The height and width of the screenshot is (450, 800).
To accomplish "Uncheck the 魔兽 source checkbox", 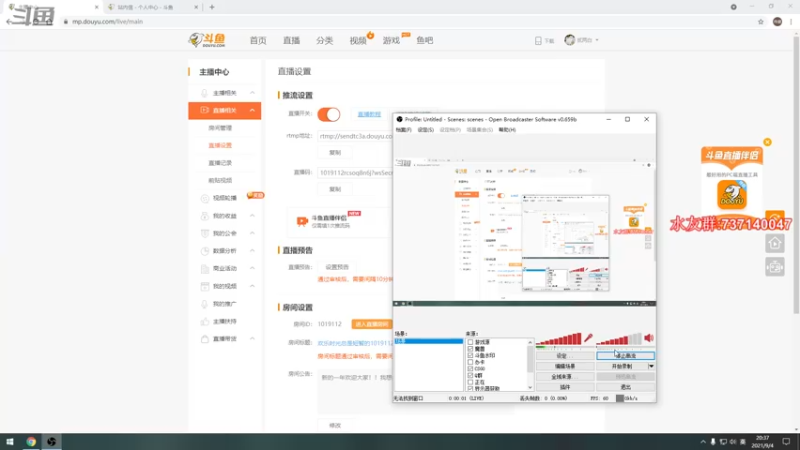I will click(x=470, y=349).
